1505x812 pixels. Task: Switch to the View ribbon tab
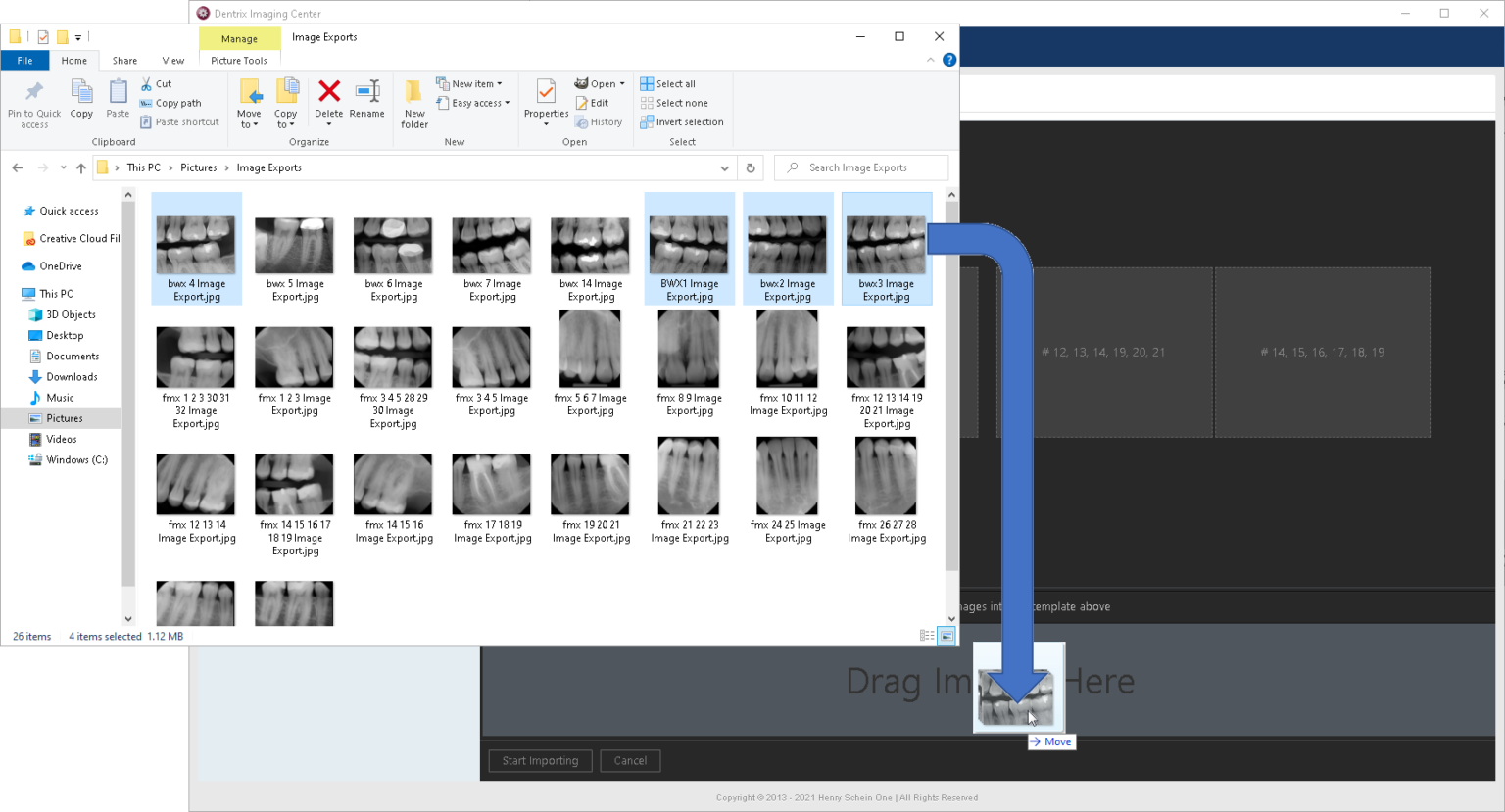(x=173, y=60)
